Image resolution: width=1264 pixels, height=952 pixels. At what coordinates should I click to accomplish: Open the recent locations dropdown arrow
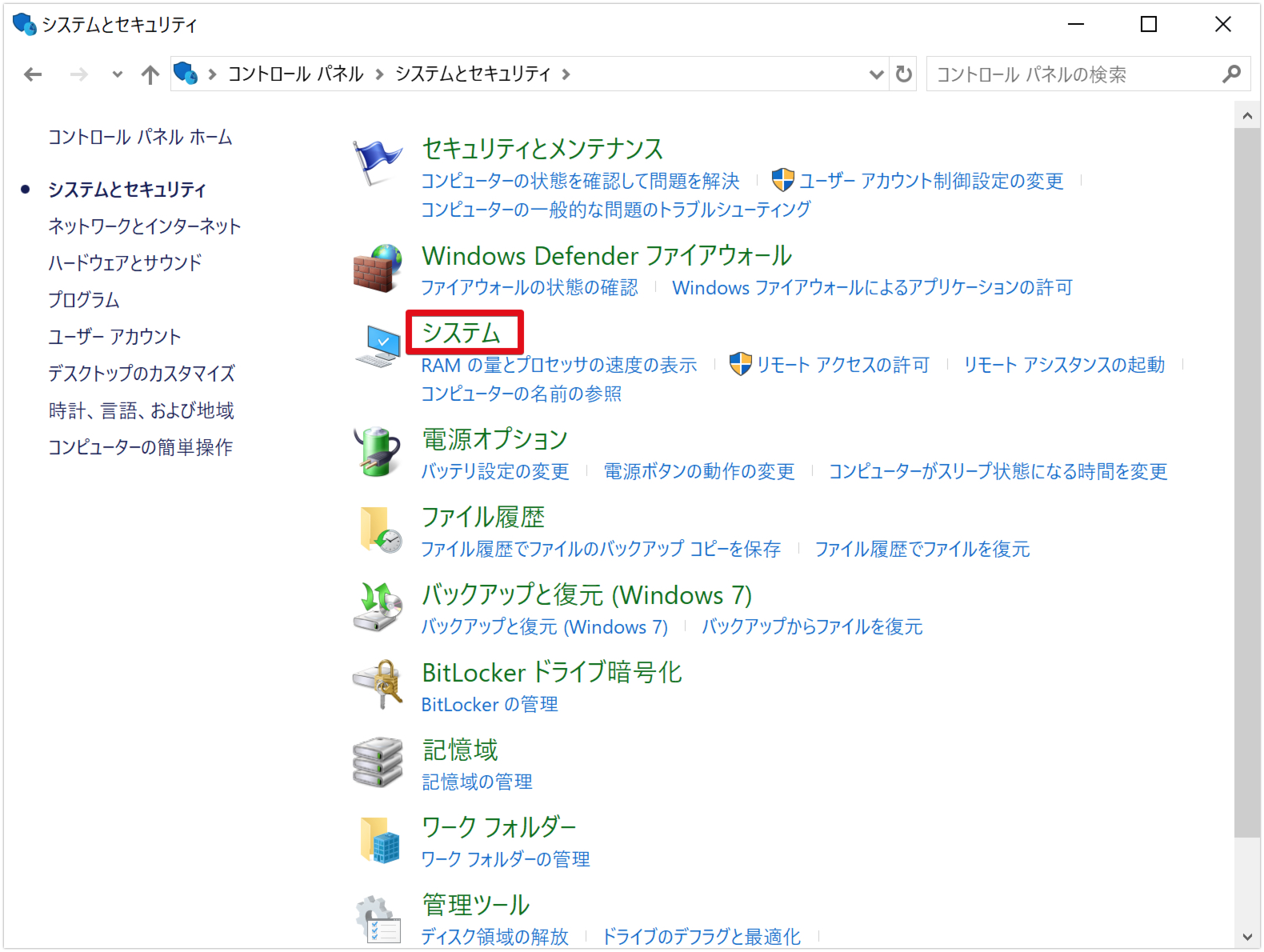tap(118, 74)
